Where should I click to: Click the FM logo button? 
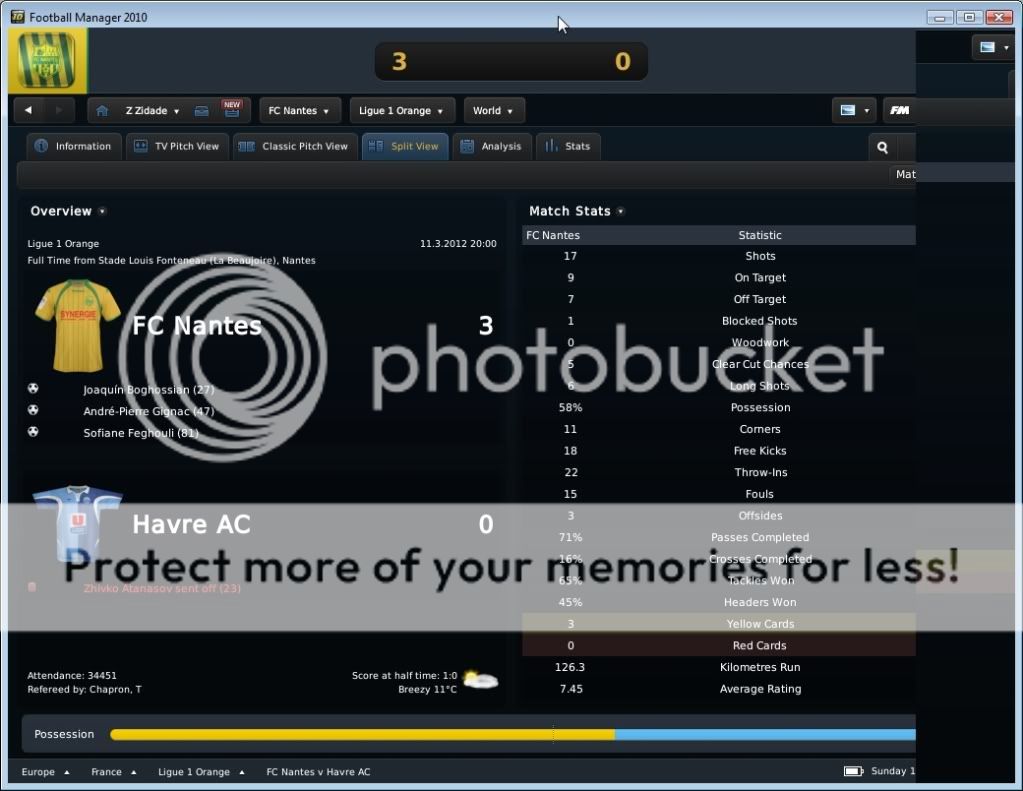(x=899, y=111)
